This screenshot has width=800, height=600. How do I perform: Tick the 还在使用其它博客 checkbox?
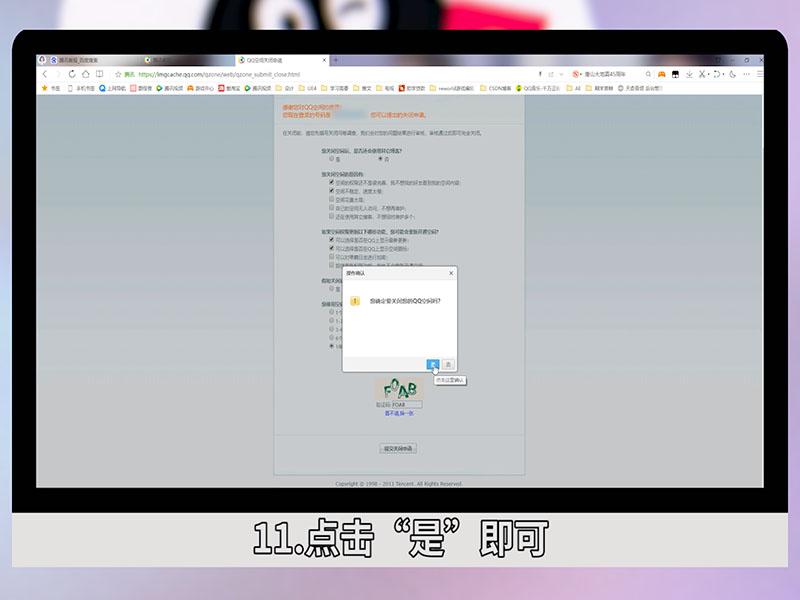click(332, 216)
